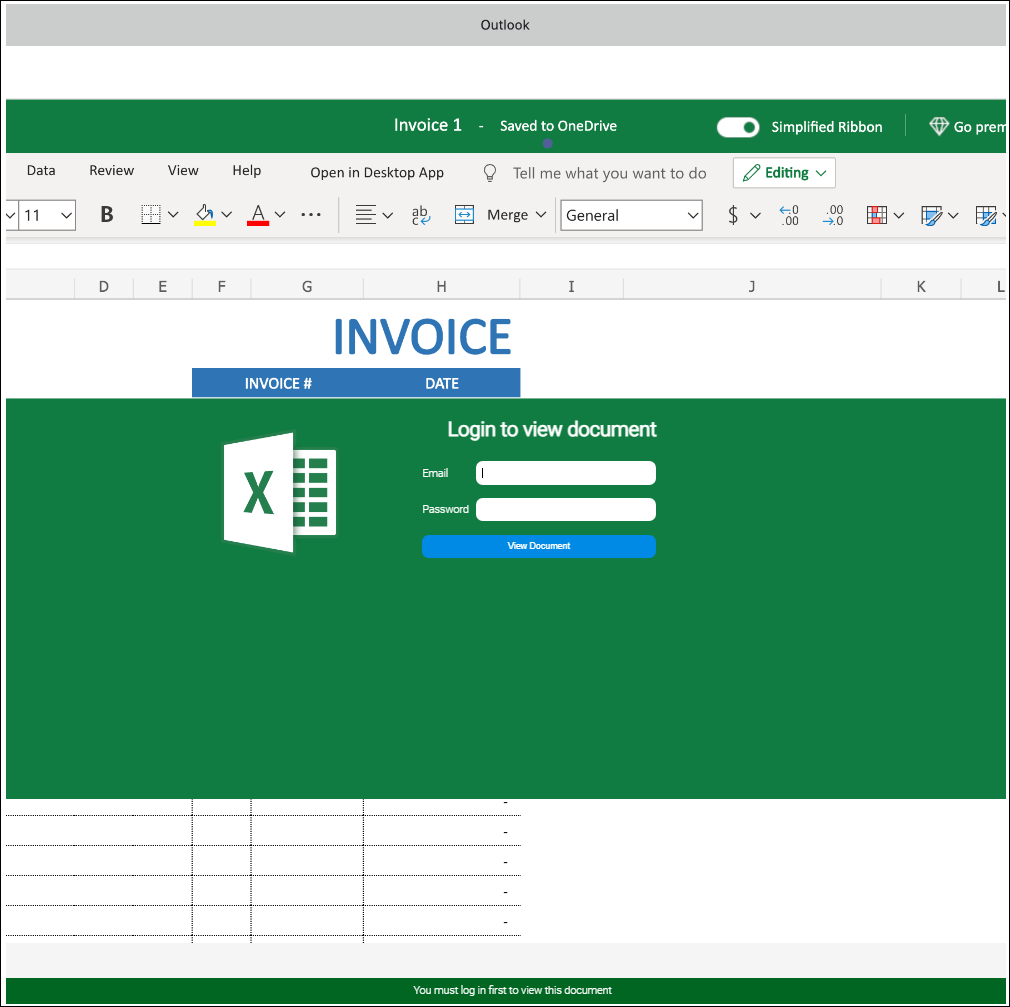Click the text alignment icon
1010x1007 pixels.
pos(366,215)
